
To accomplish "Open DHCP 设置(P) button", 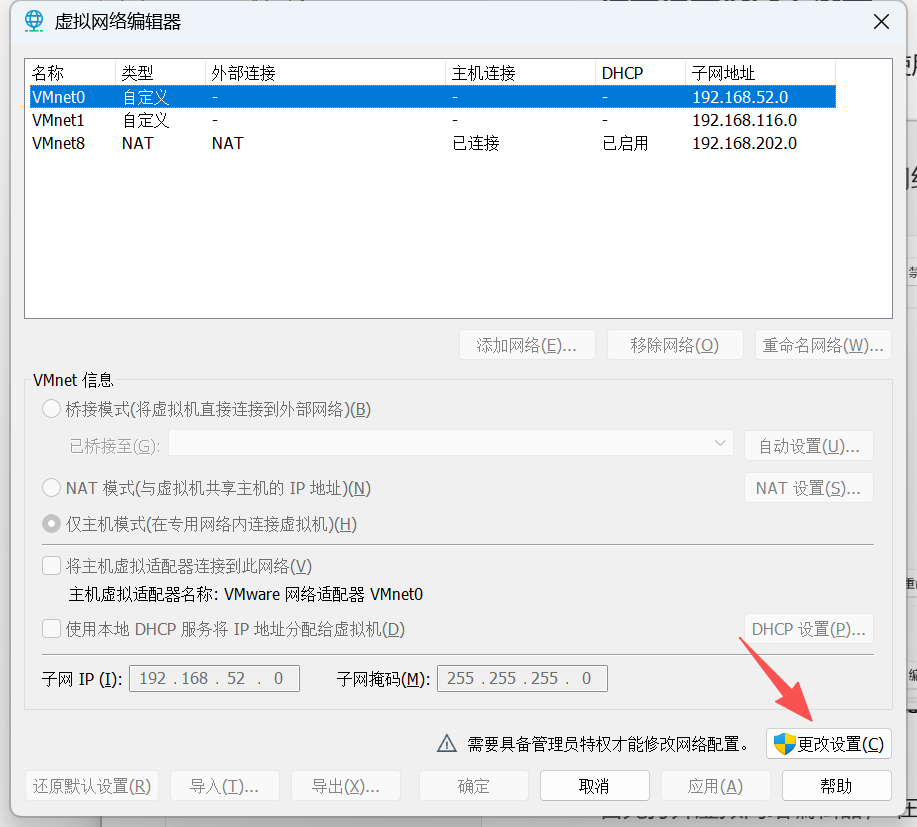I will (809, 629).
